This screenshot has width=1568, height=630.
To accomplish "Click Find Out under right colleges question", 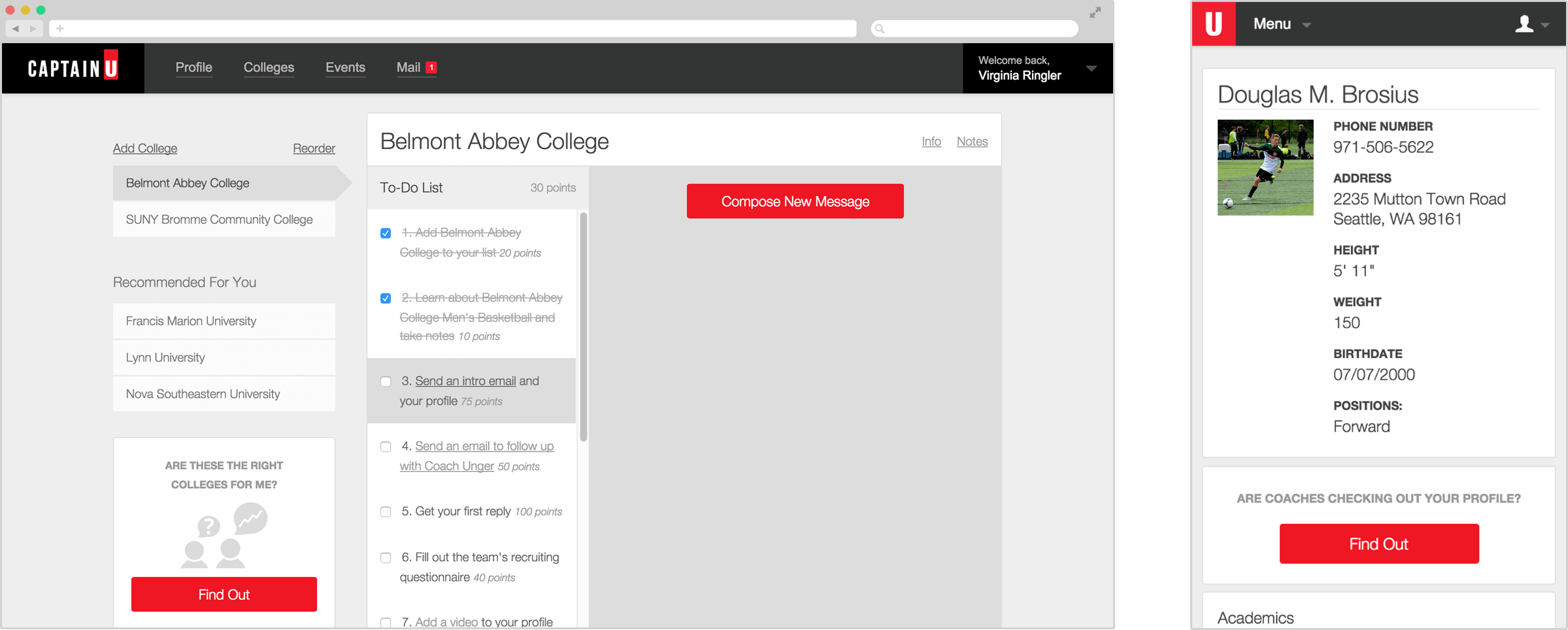I will coord(224,595).
